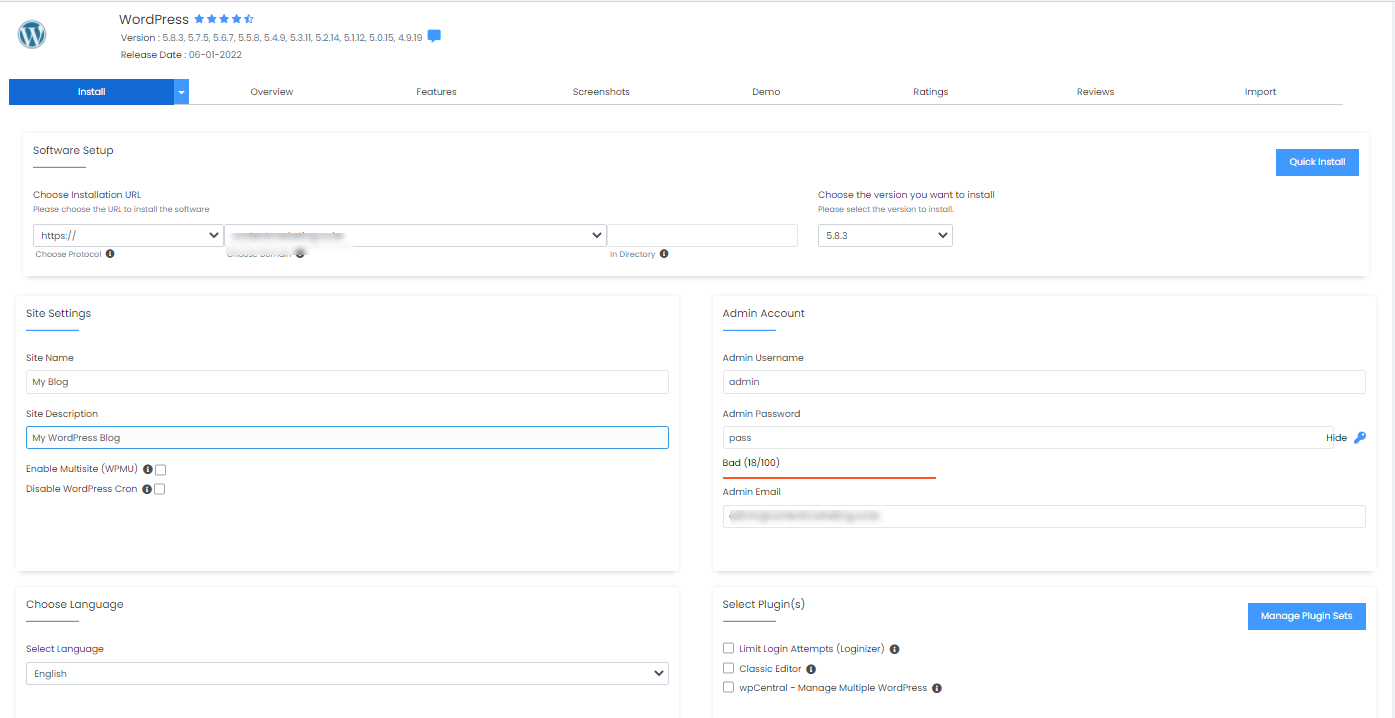1395x718 pixels.
Task: Click the Disable WordPress Cron info icon
Action: coord(147,489)
